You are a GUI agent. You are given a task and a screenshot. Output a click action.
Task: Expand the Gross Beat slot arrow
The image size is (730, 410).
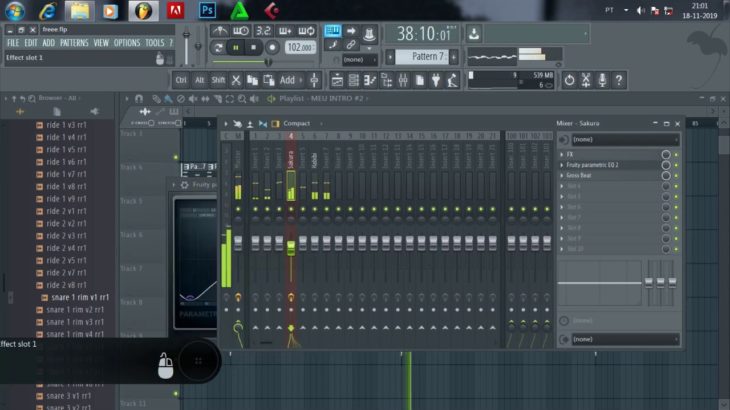click(562, 175)
